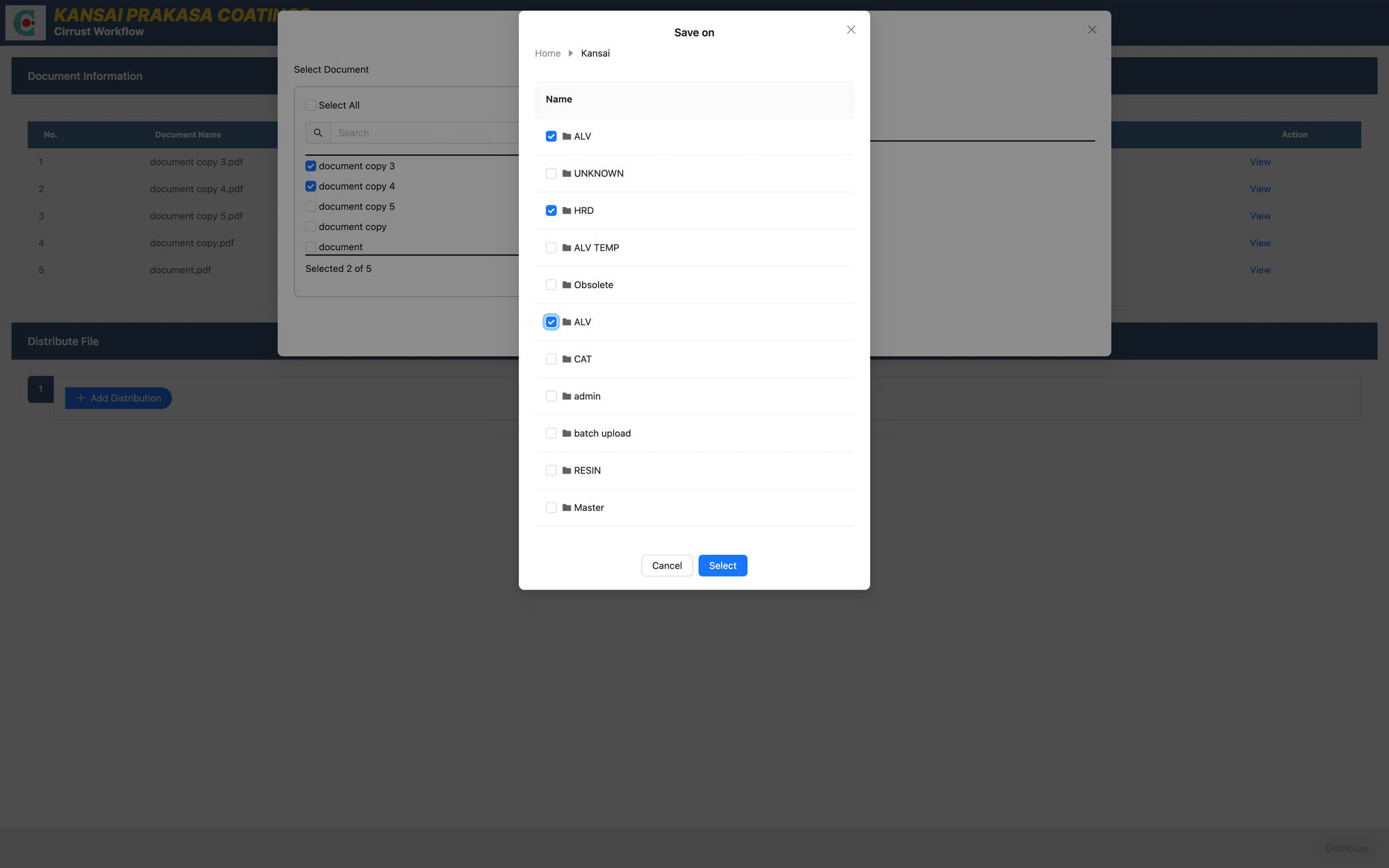Screen dimensions: 1389x868
Task: Check the UNKNOWN folder
Action: coord(551,173)
